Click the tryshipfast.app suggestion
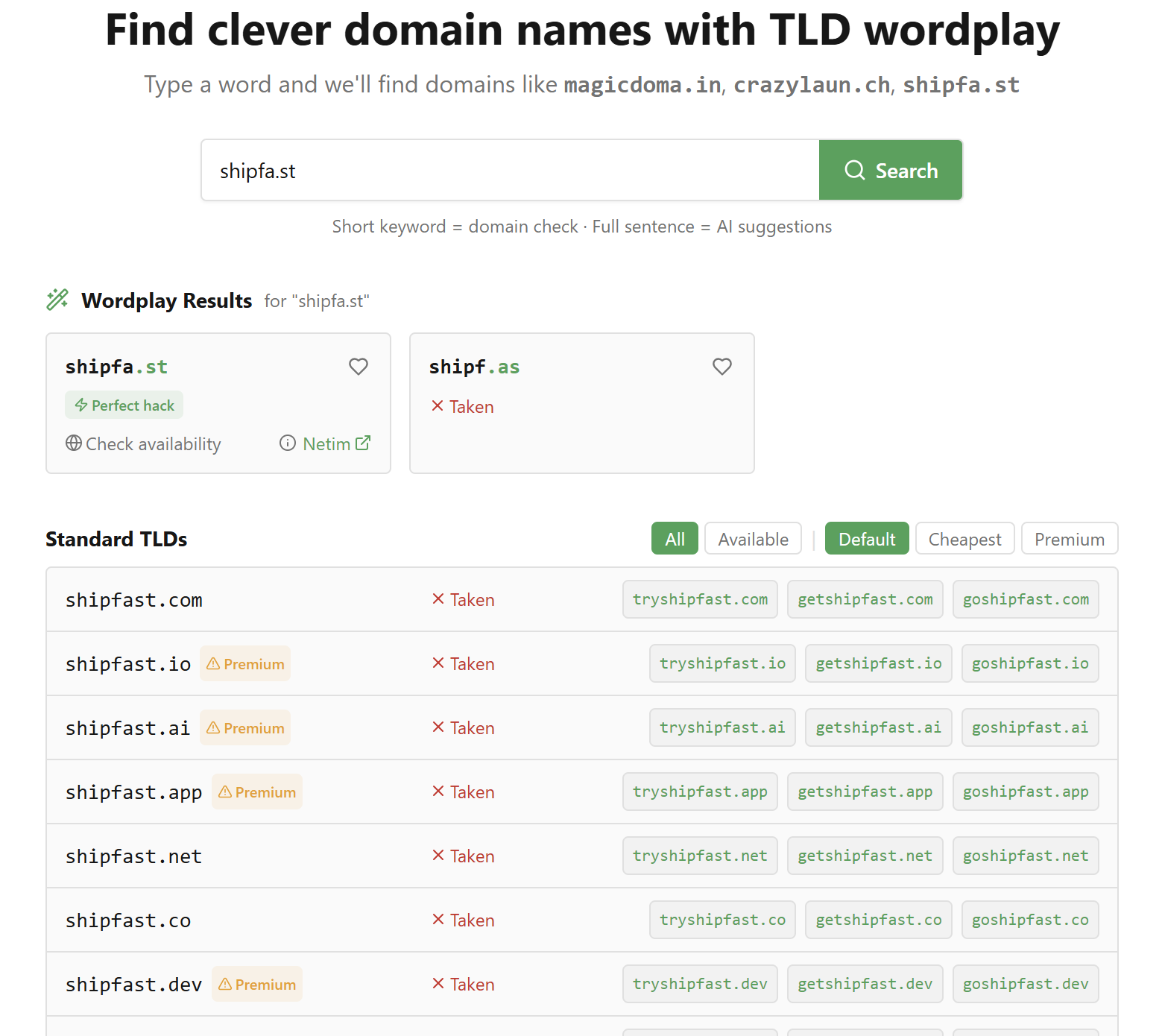This screenshot has height=1036, width=1162. tap(700, 792)
